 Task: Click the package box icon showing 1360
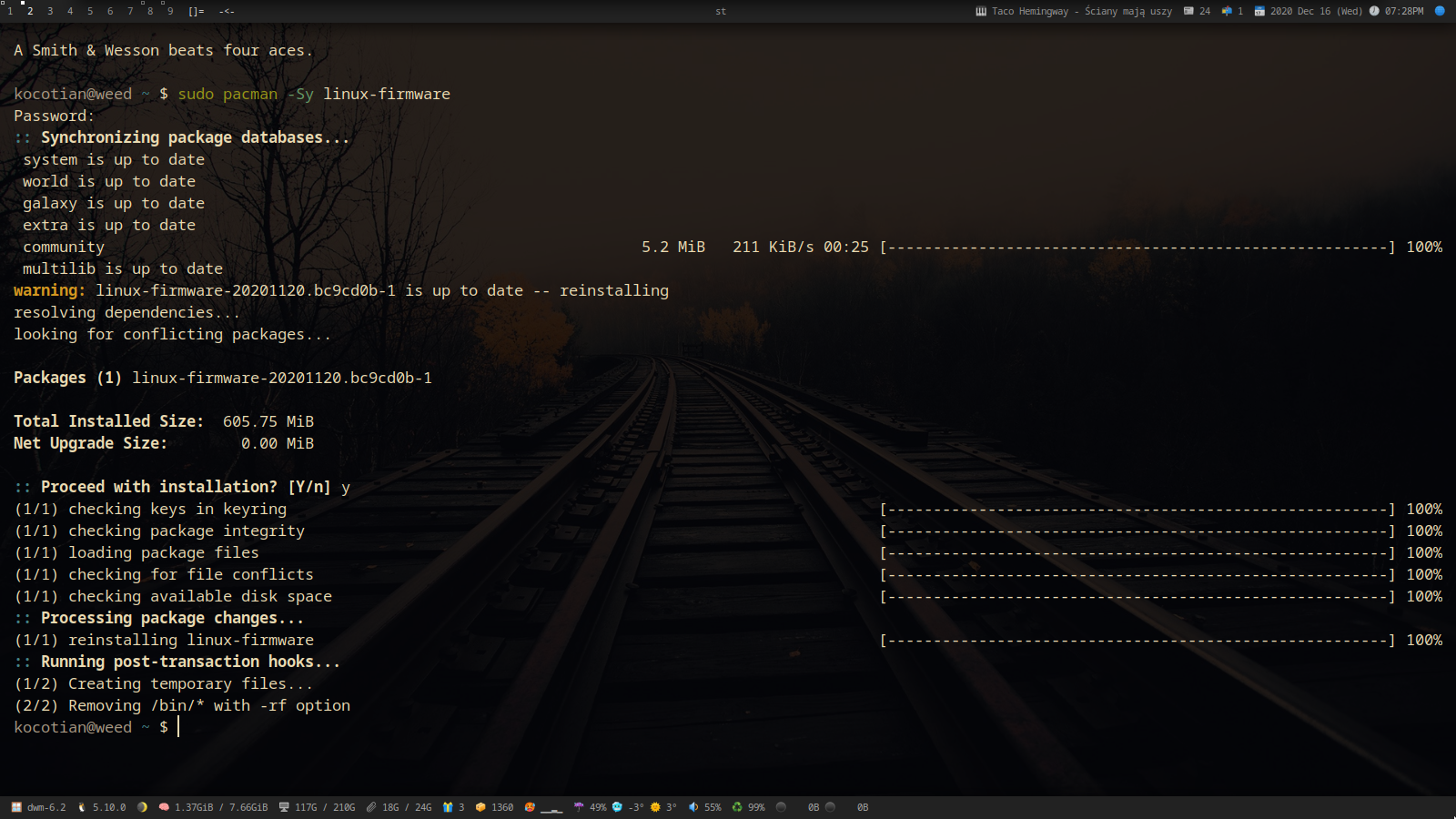480,807
